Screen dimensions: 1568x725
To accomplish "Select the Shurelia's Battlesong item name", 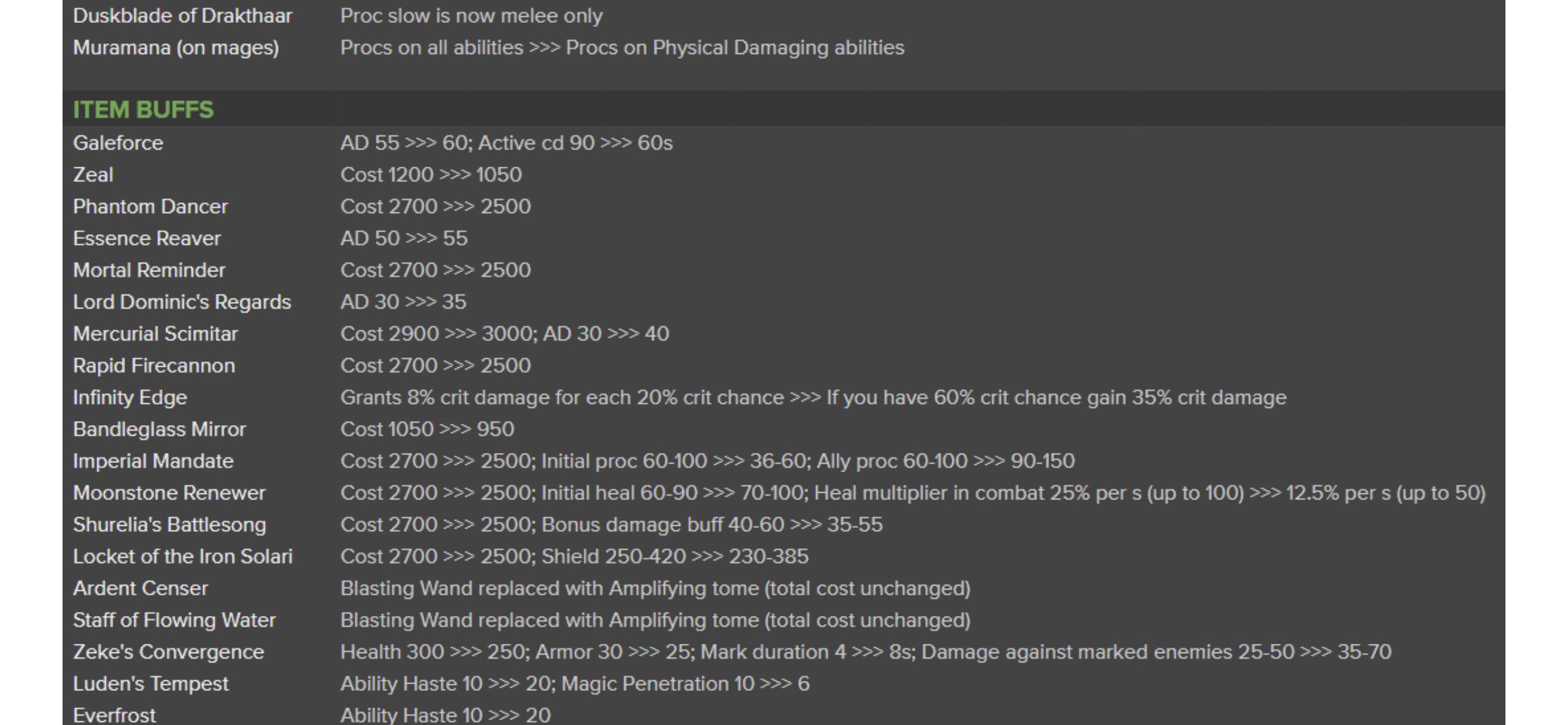I will coord(169,525).
